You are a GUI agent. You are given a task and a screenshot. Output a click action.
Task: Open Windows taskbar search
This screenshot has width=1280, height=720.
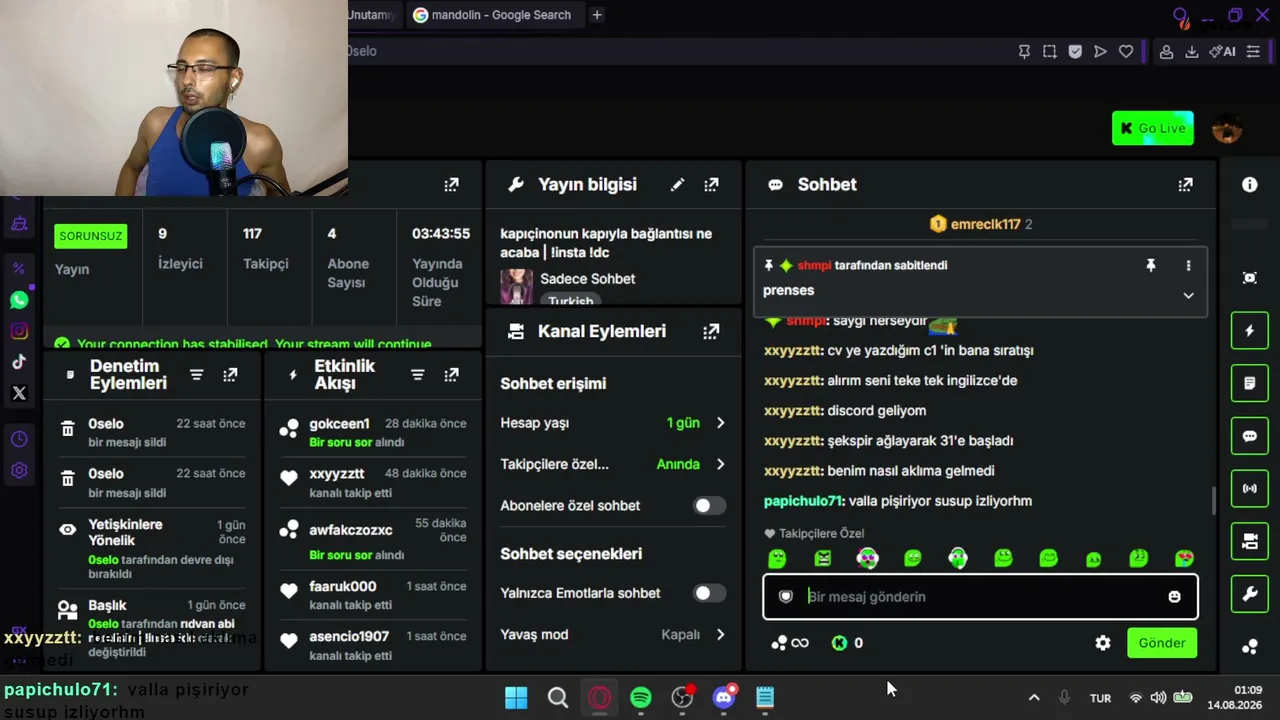click(558, 698)
